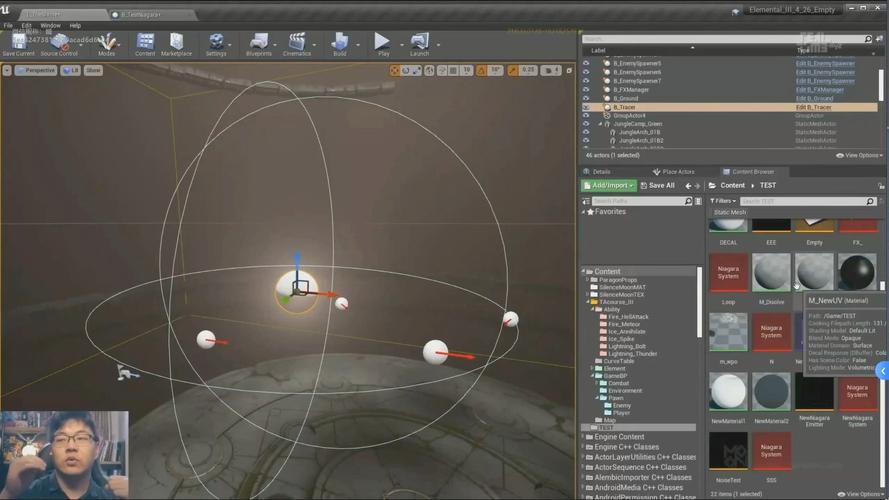Open the Filters dropdown in Content Browser
The height and width of the screenshot is (500, 889).
722,201
